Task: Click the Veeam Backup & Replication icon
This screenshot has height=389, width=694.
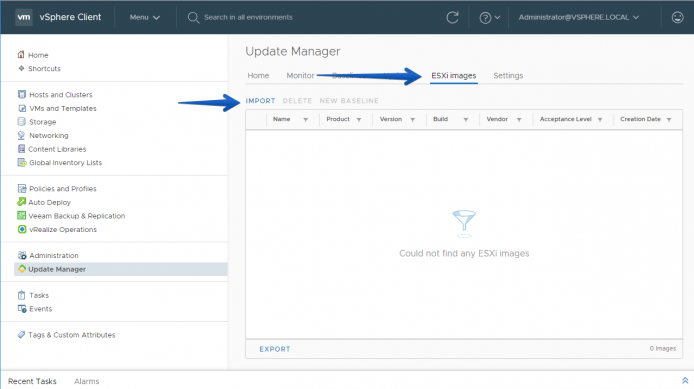Action: [x=21, y=216]
